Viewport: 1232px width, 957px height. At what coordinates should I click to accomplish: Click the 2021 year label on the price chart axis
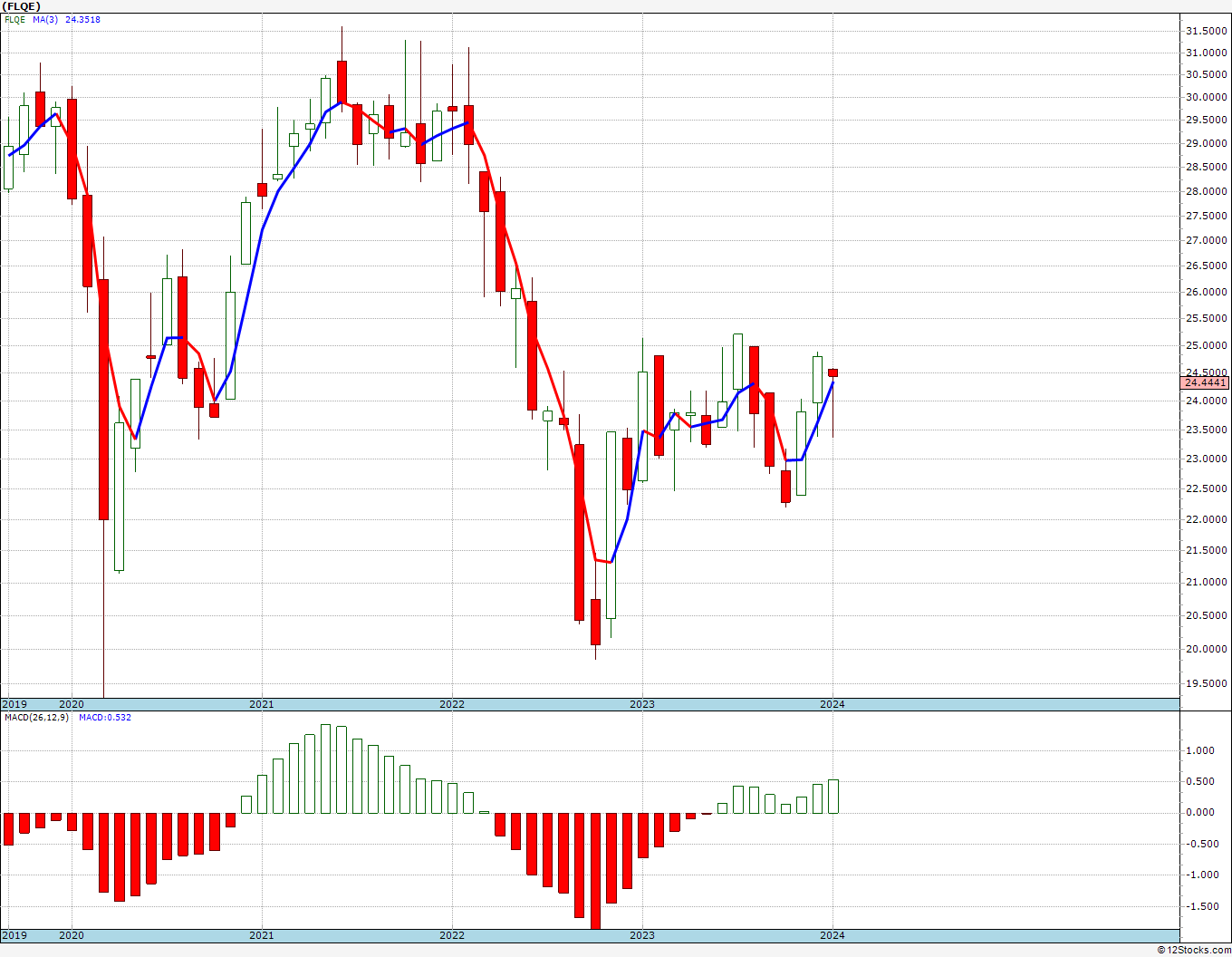[262, 704]
